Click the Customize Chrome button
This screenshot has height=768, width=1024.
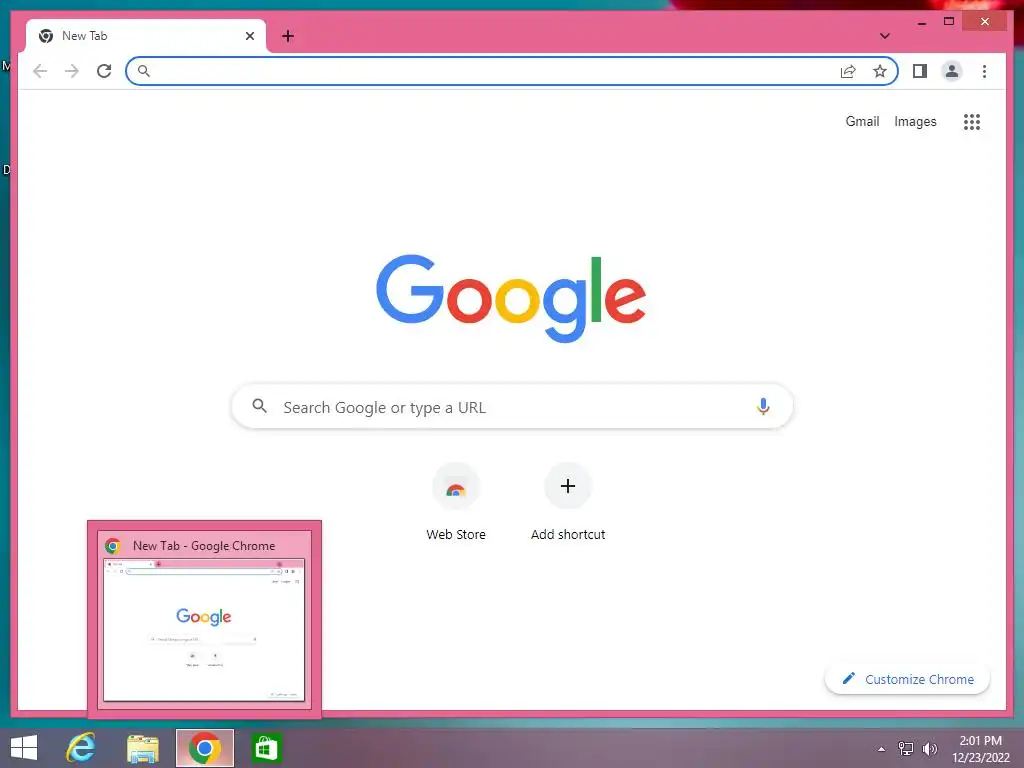pos(907,679)
